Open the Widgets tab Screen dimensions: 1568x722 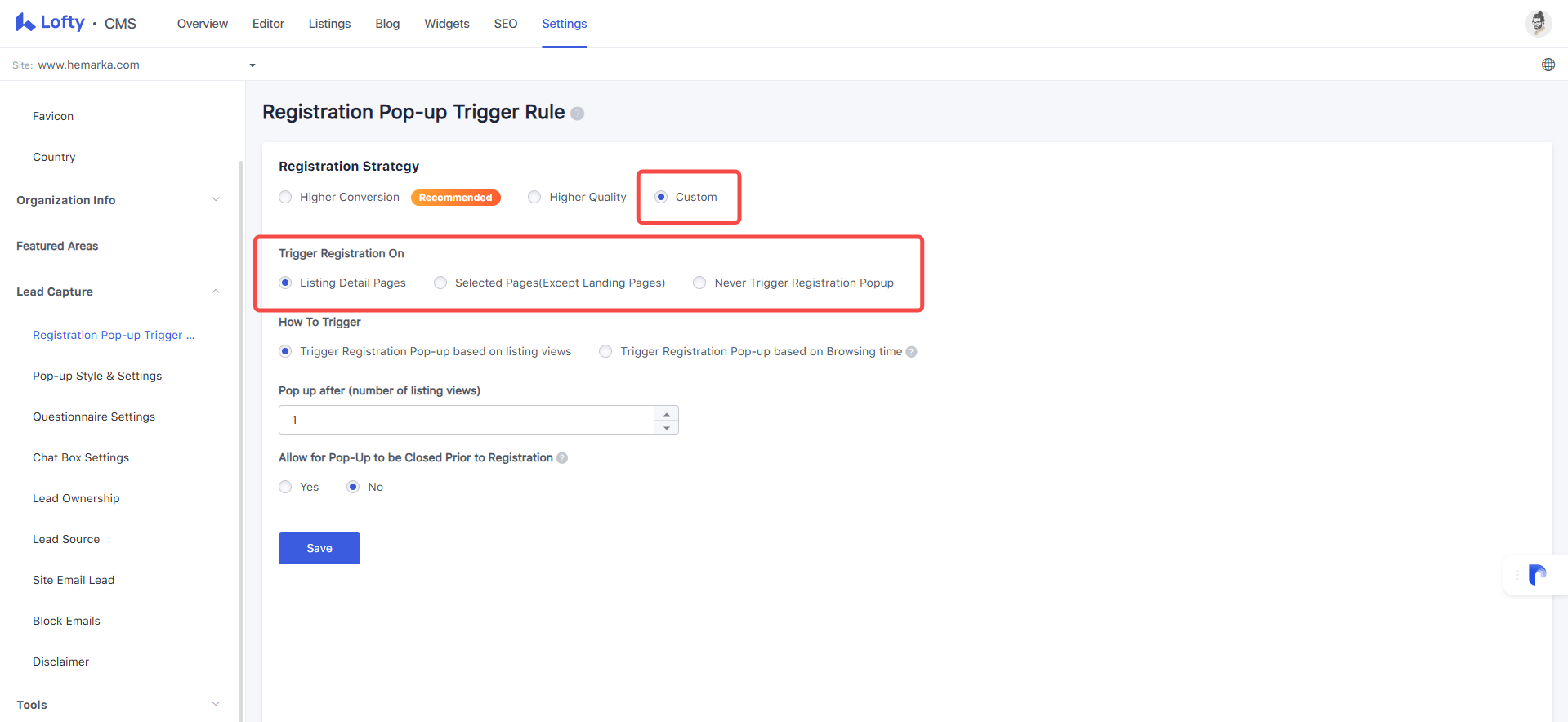pyautogui.click(x=447, y=24)
